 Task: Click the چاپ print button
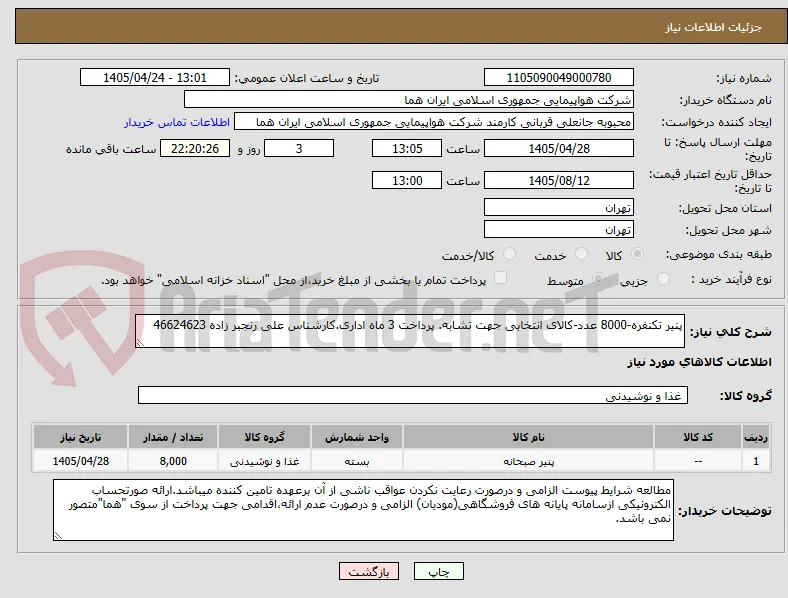pos(439,571)
